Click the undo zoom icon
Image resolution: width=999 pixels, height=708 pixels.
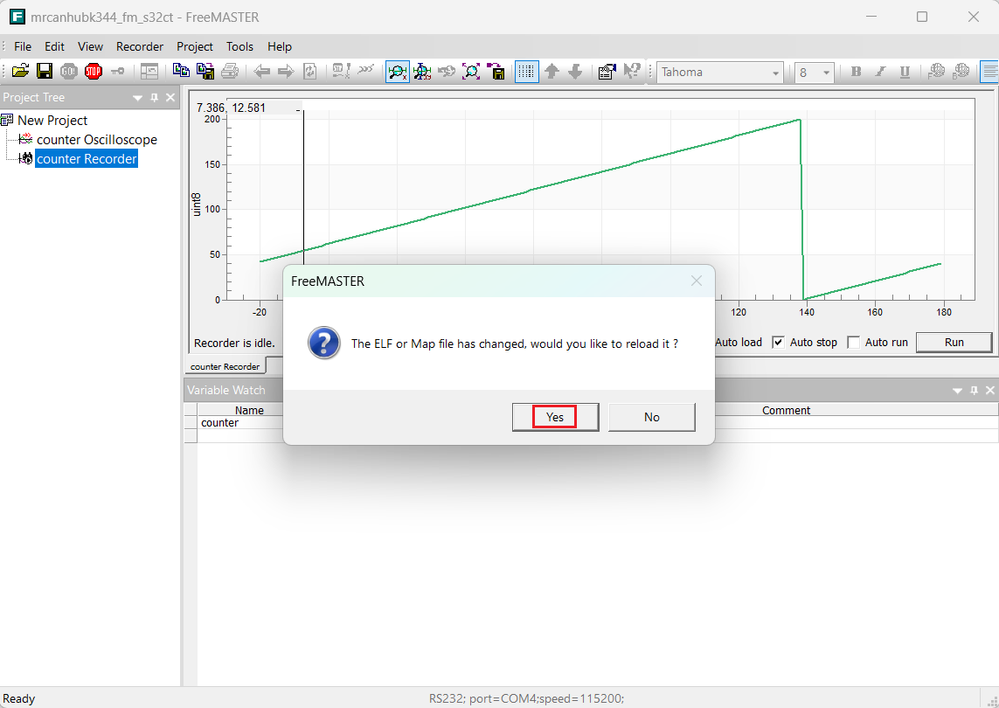(x=446, y=71)
